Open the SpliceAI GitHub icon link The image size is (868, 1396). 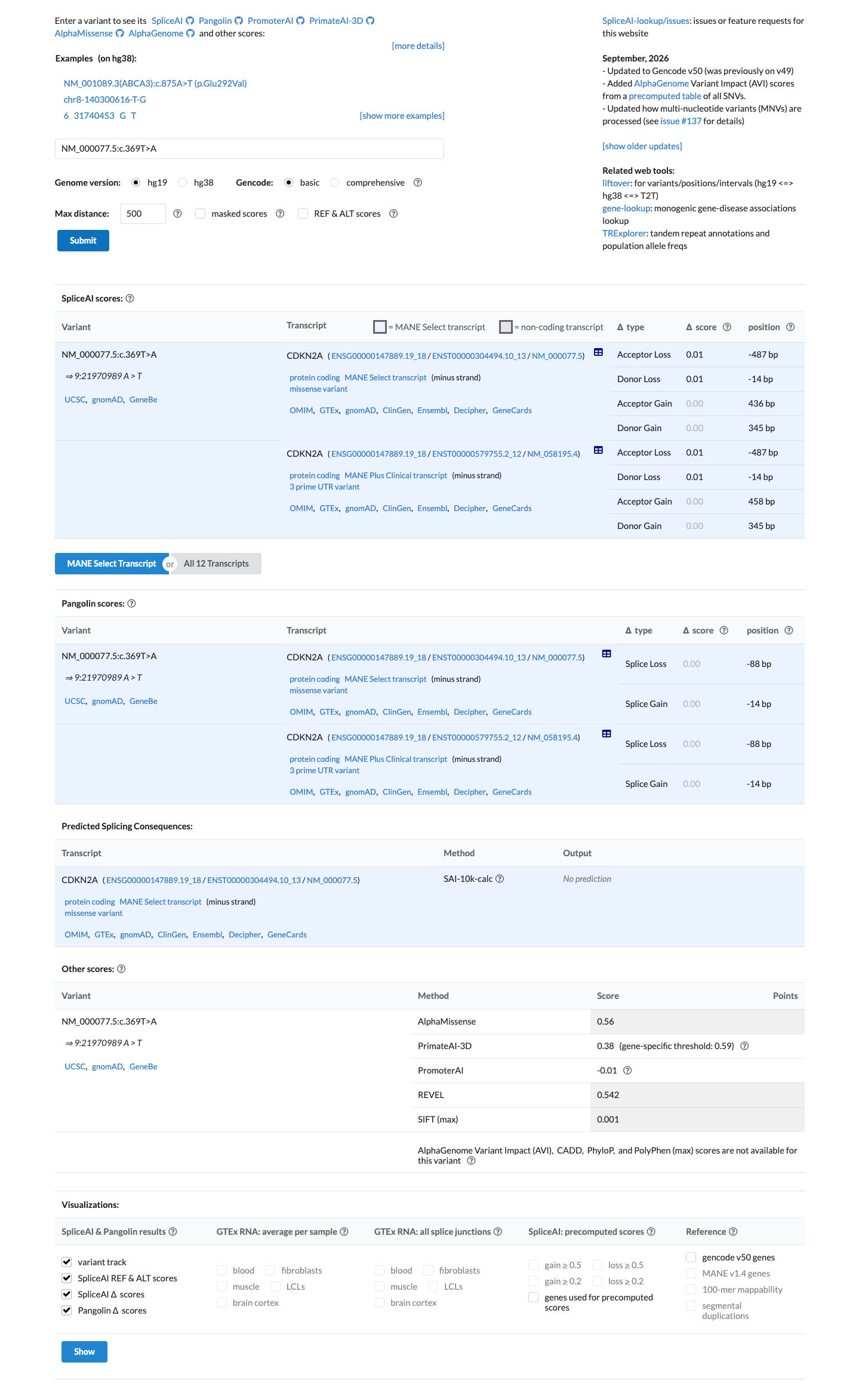[x=190, y=21]
